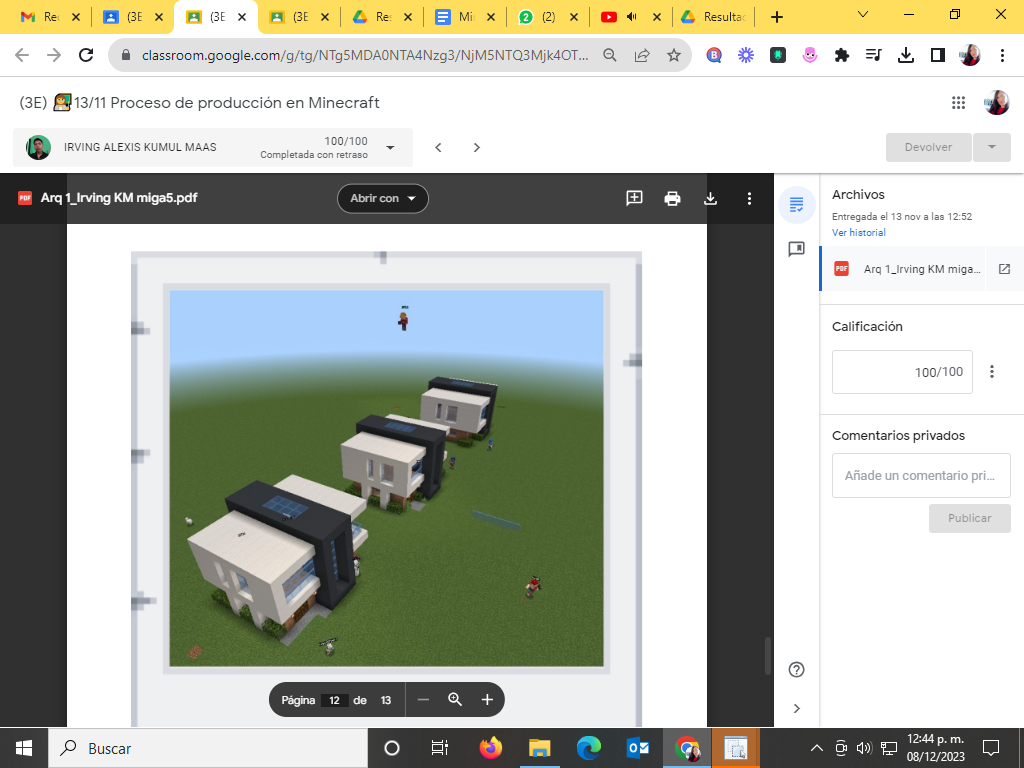Go back with the browser back arrow
This screenshot has height=768, width=1024.
[x=22, y=56]
